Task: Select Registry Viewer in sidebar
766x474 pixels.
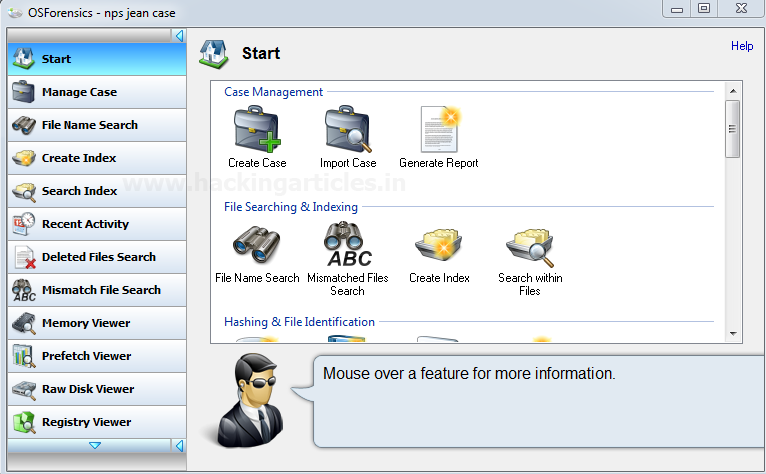Action: (x=97, y=422)
